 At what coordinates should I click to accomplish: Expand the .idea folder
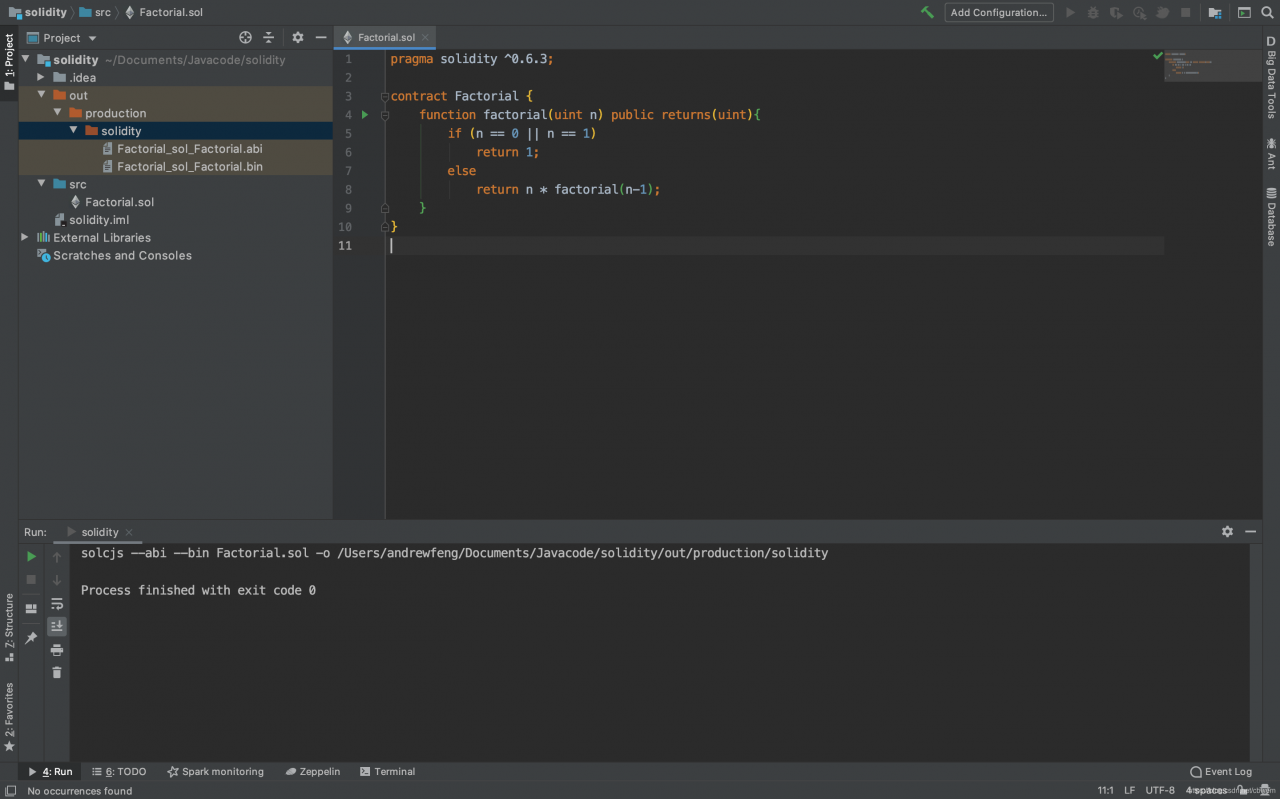42,78
